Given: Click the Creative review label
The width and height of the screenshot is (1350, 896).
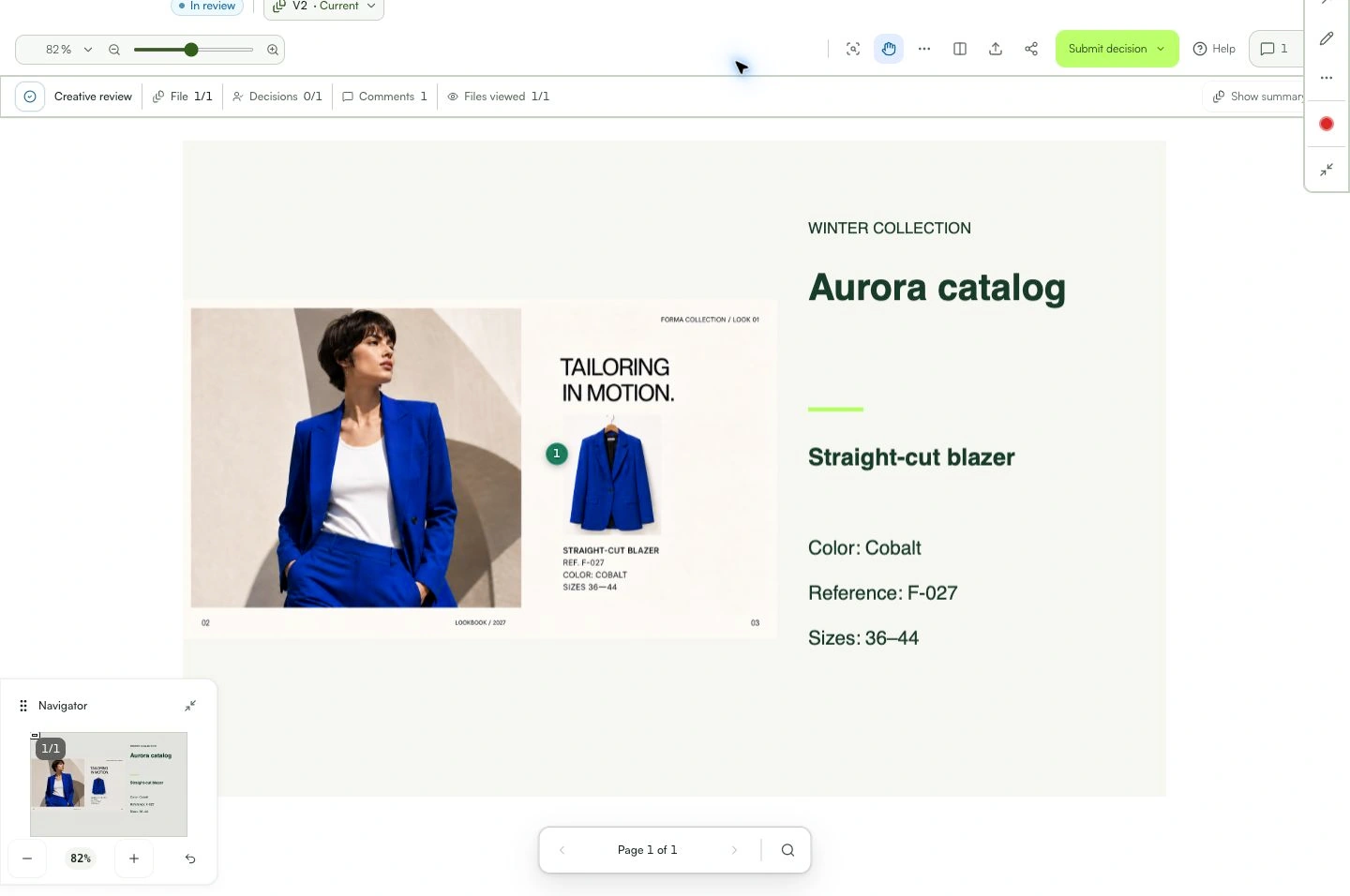Looking at the screenshot, I should point(93,97).
